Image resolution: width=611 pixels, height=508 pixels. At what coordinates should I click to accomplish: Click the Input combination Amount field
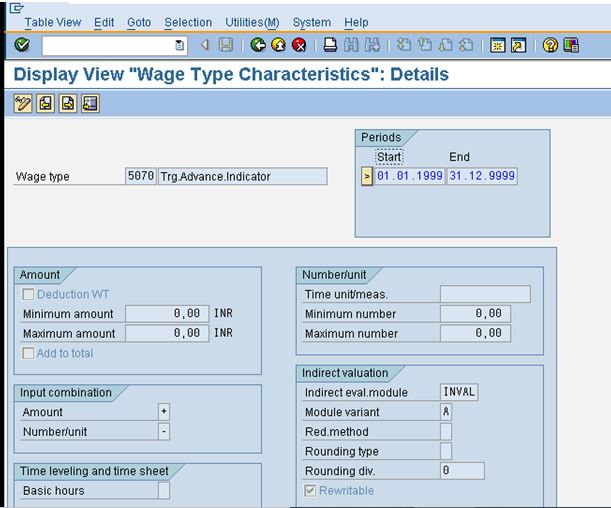[164, 412]
